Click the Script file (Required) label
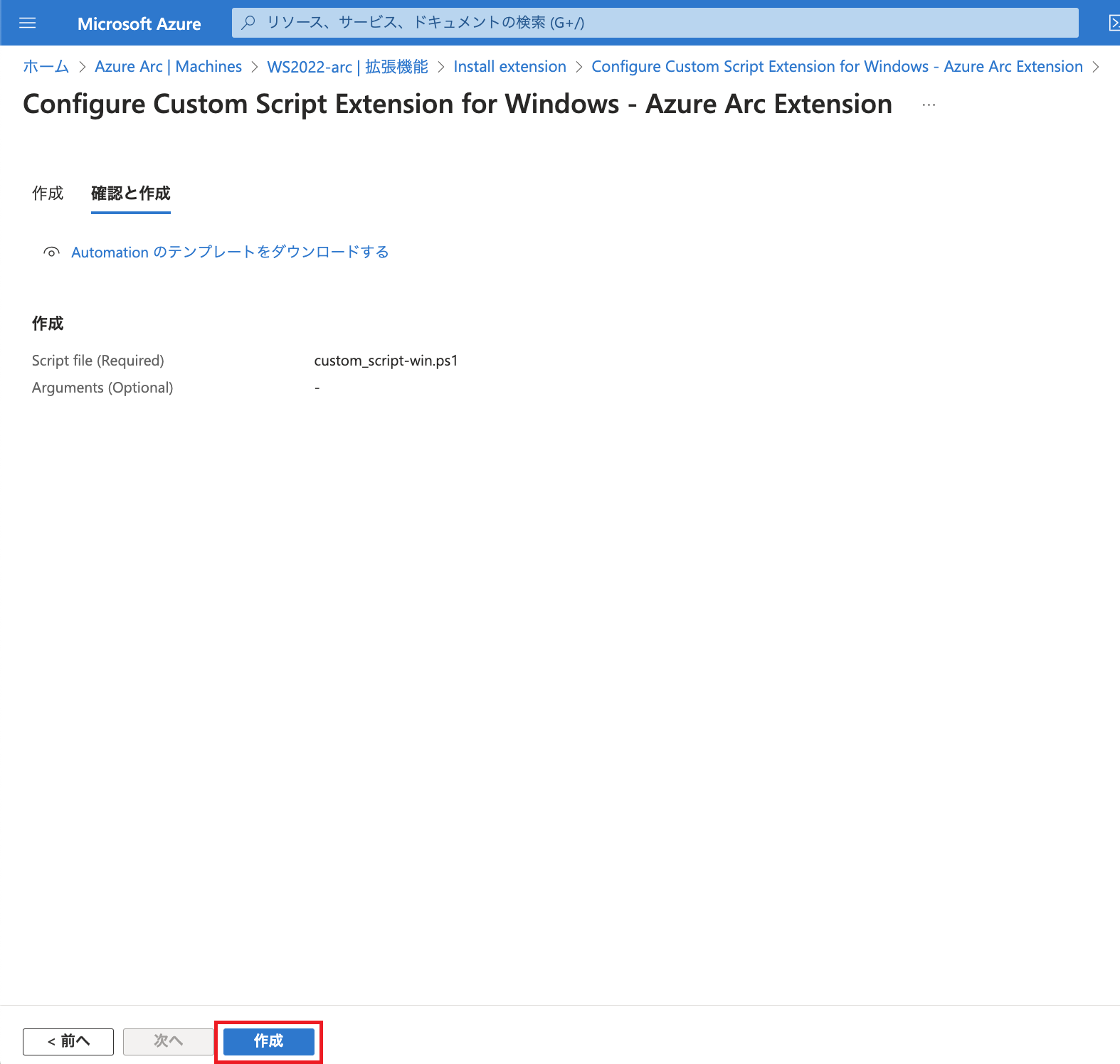Screen dimensions: 1120x1064 pos(98,361)
